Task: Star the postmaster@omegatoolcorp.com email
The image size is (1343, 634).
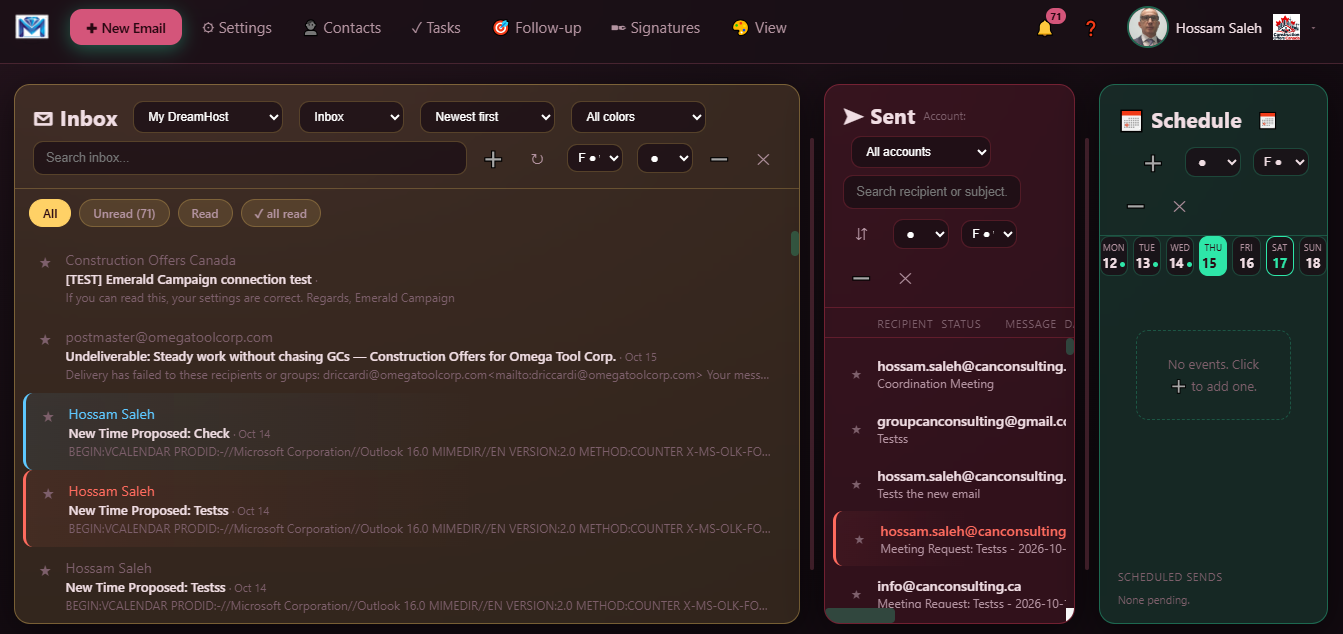Action: click(45, 340)
